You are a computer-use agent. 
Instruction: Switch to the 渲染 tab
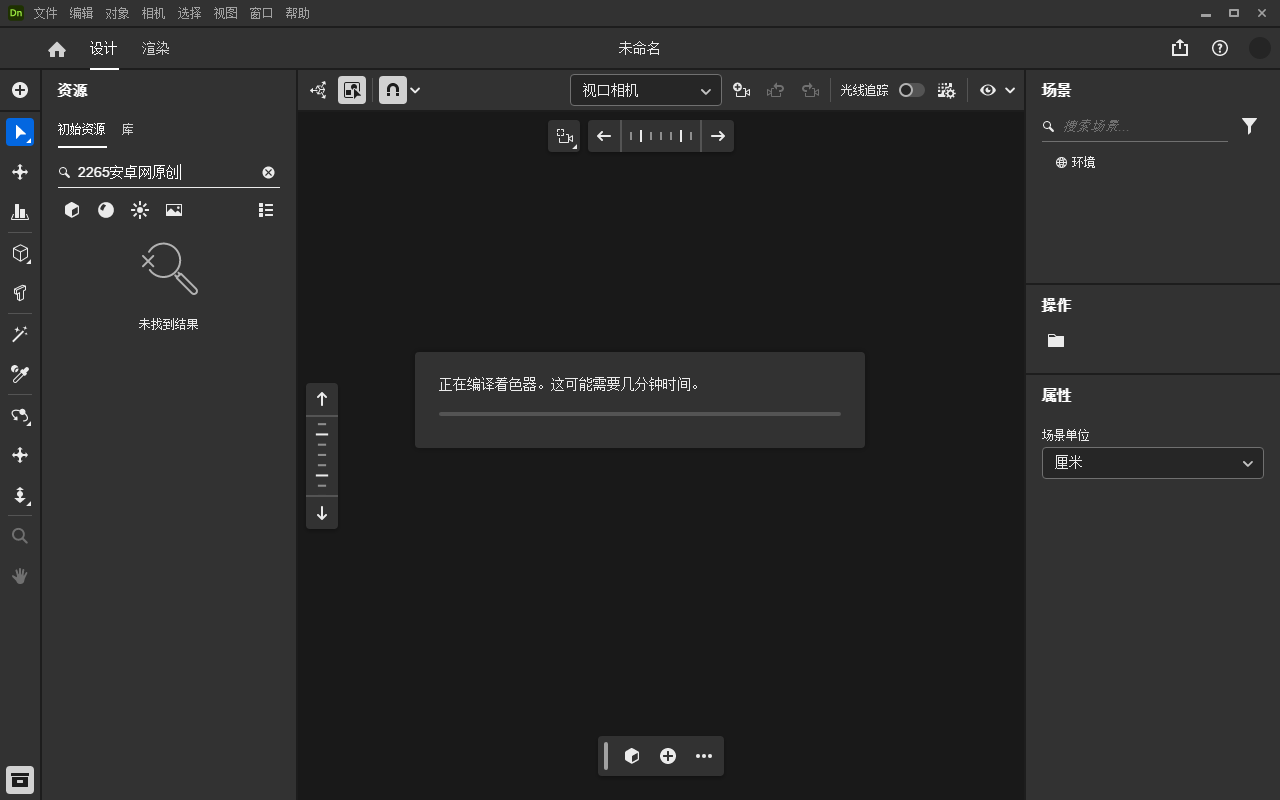coord(155,47)
